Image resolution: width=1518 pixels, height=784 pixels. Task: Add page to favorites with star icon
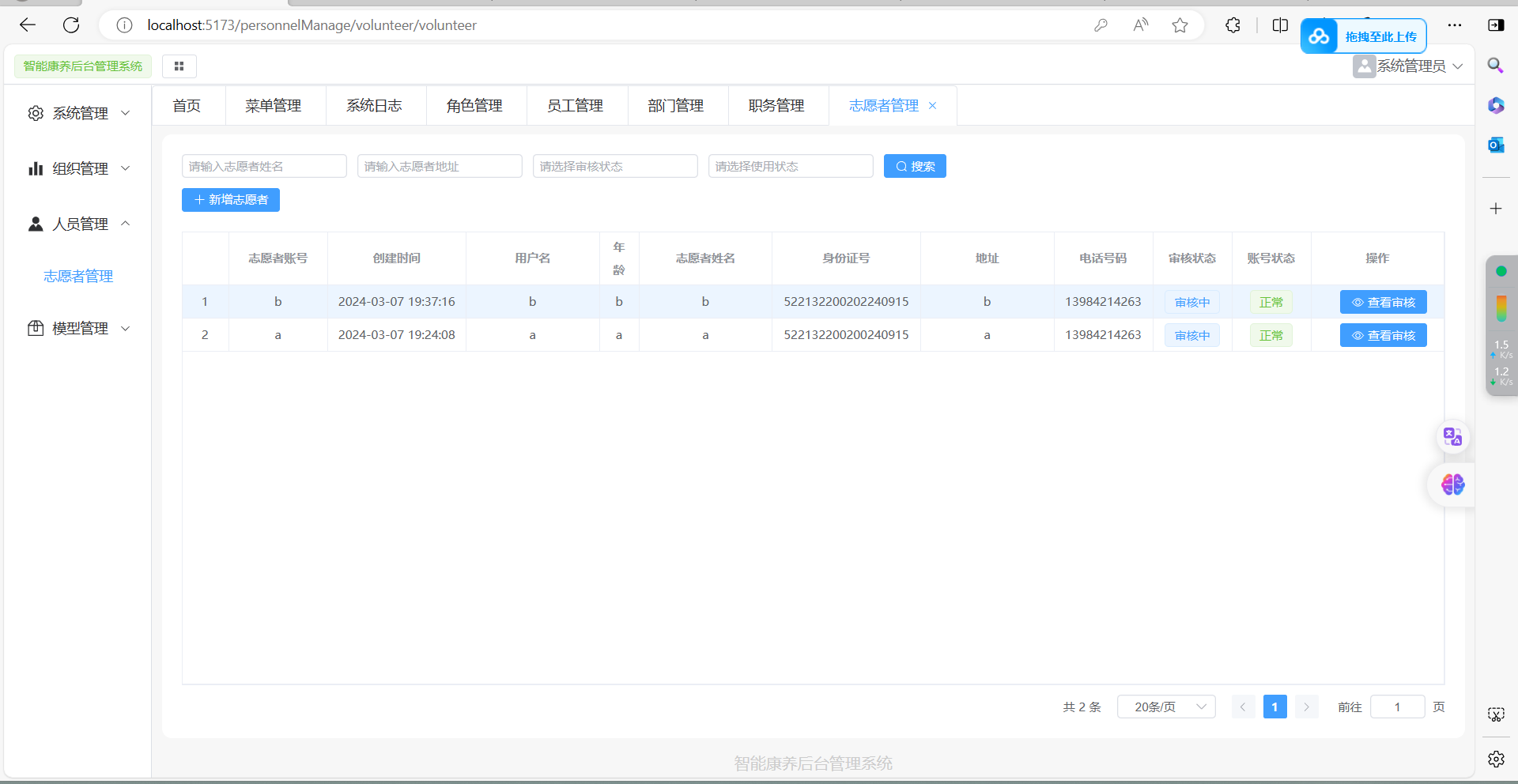[x=1180, y=25]
